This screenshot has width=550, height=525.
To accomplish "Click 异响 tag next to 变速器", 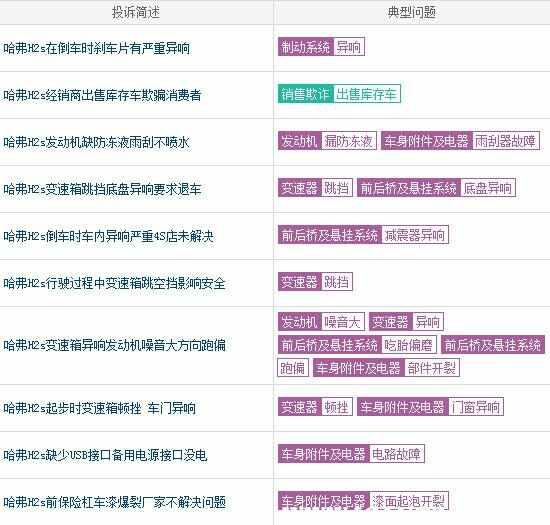I will coord(428,321).
